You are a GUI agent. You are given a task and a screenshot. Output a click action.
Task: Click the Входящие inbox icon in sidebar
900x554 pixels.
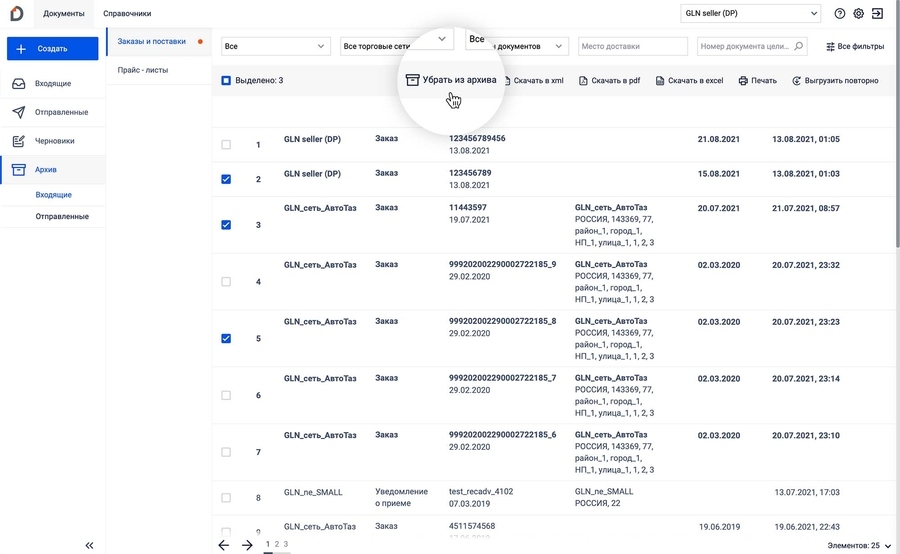(x=18, y=84)
